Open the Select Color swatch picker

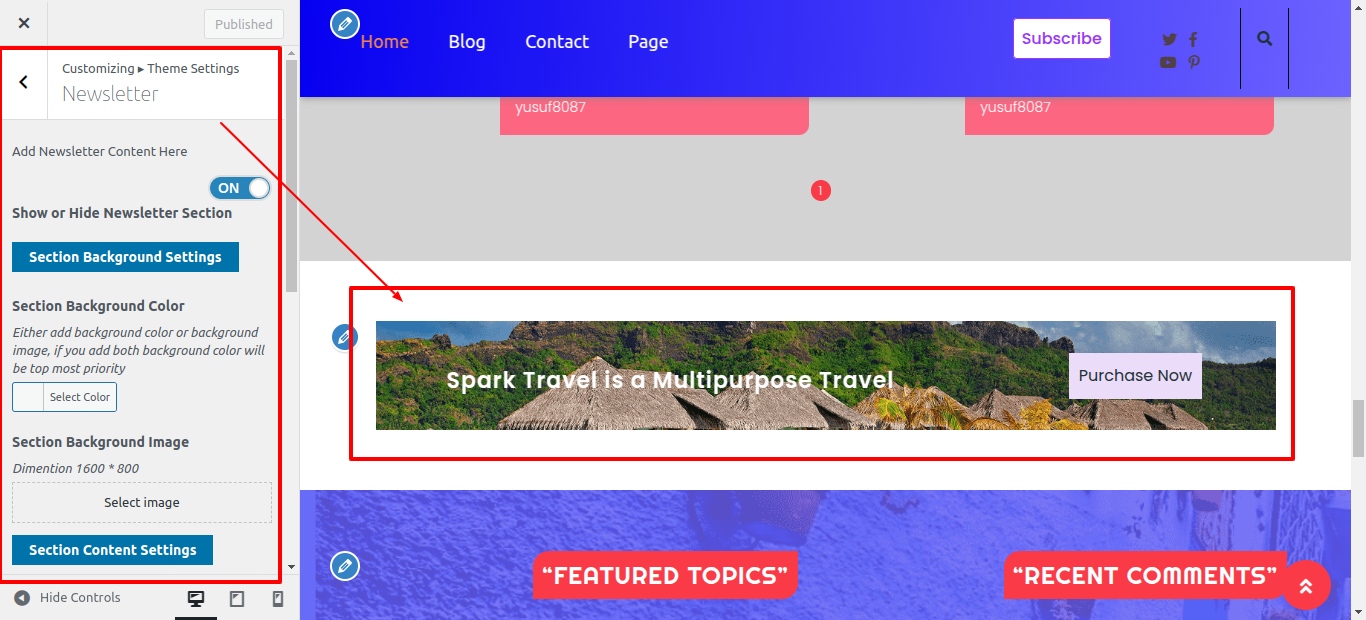pos(64,397)
